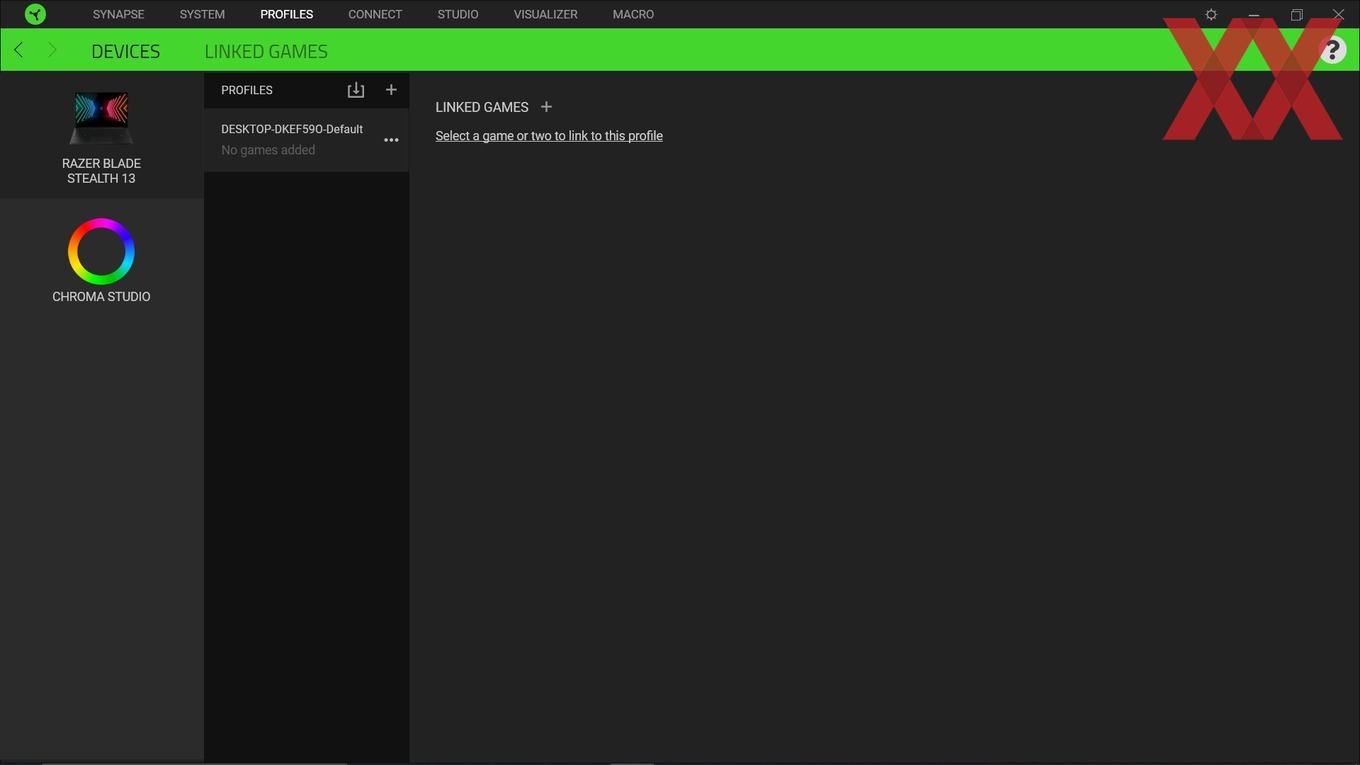1360x765 pixels.
Task: Switch to the System tab
Action: 202,14
